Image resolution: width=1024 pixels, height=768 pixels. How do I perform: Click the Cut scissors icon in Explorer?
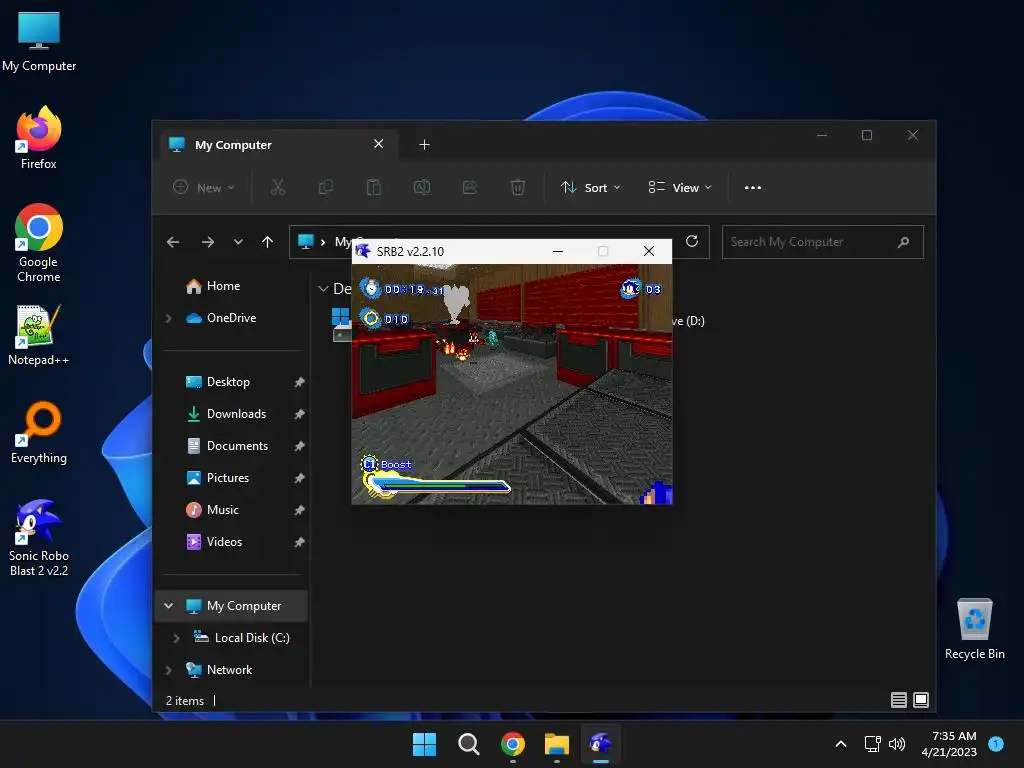278,187
